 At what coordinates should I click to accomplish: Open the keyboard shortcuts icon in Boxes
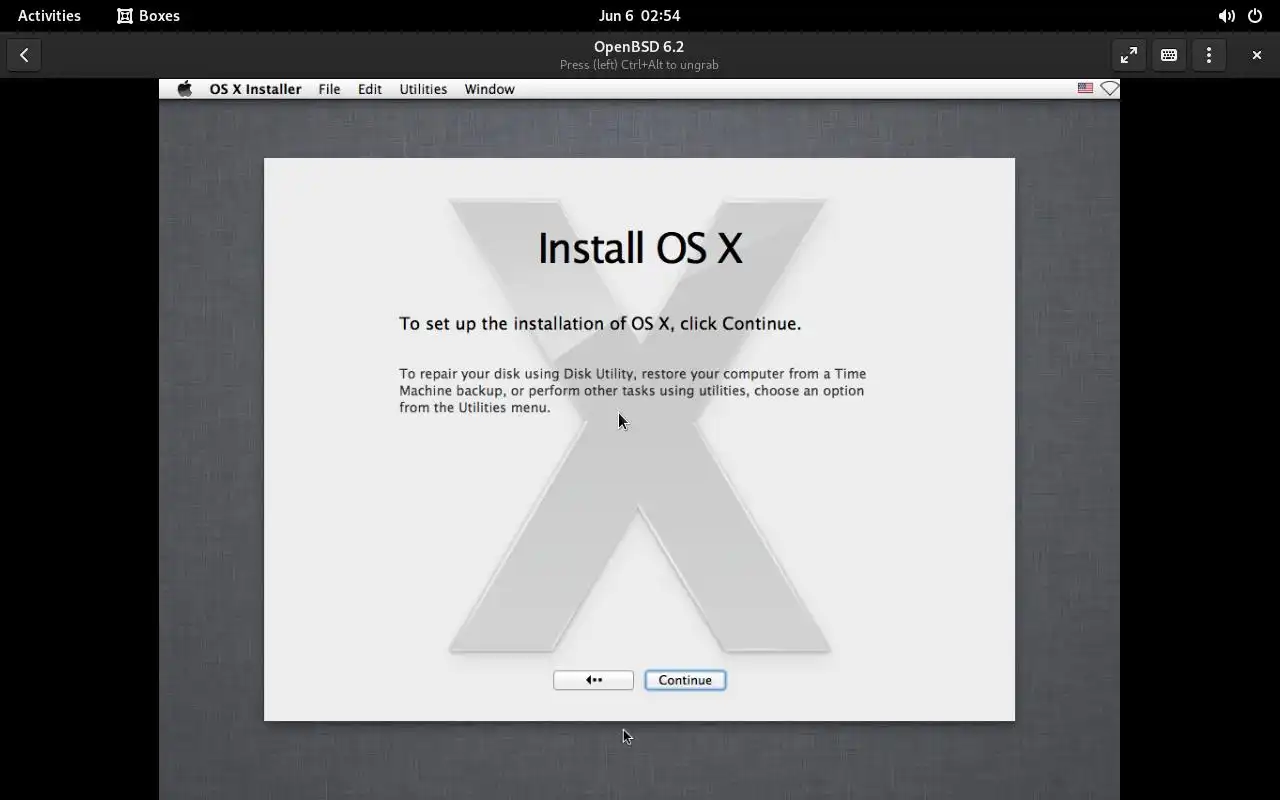point(1169,55)
